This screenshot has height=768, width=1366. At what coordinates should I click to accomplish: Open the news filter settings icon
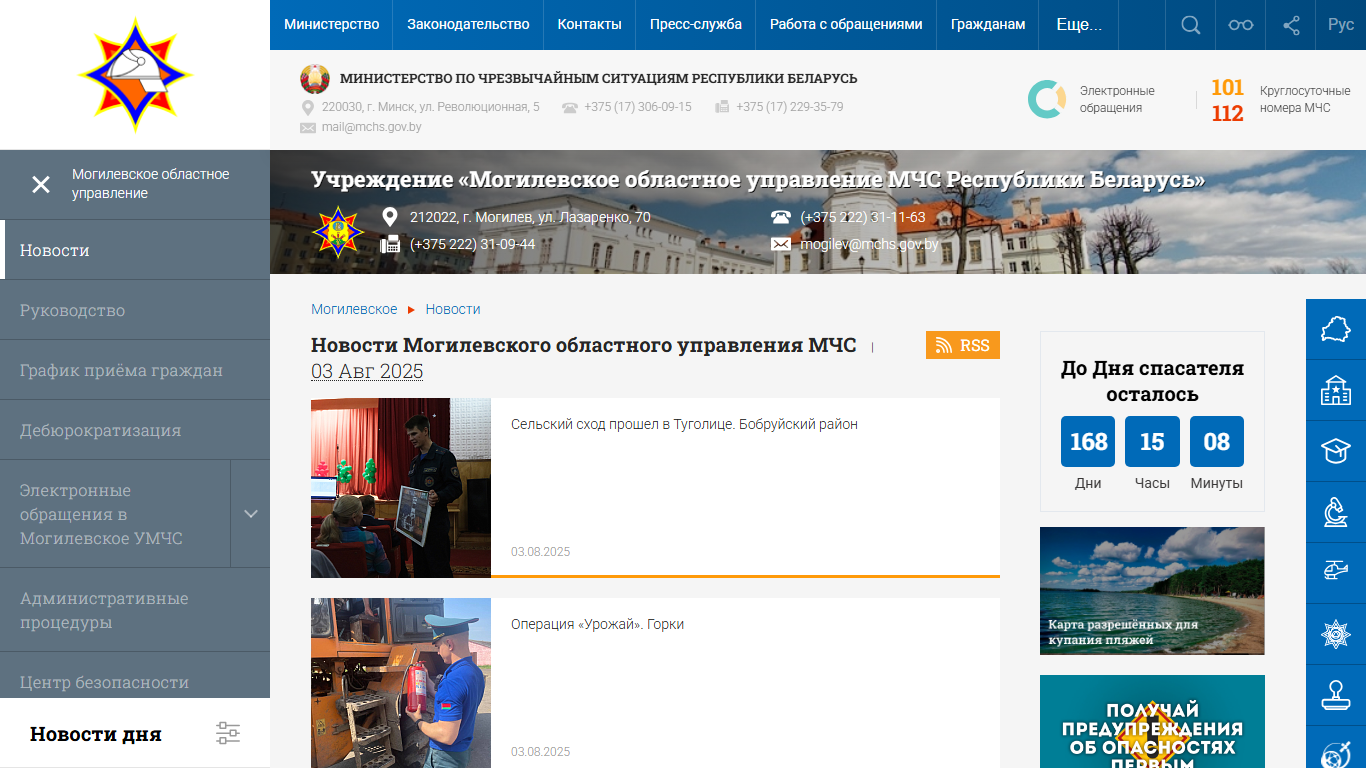[228, 733]
